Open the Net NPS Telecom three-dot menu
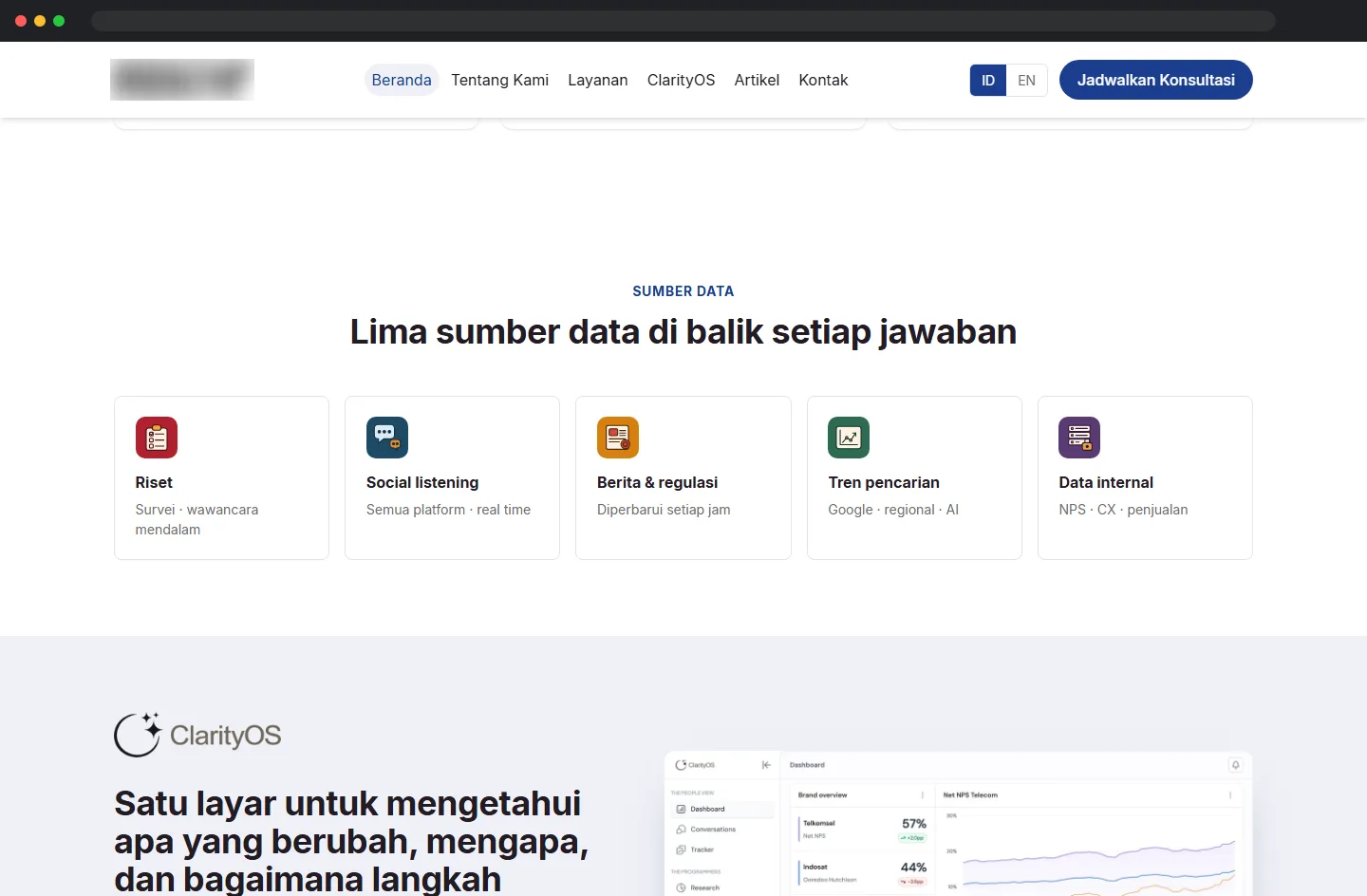 point(1230,795)
